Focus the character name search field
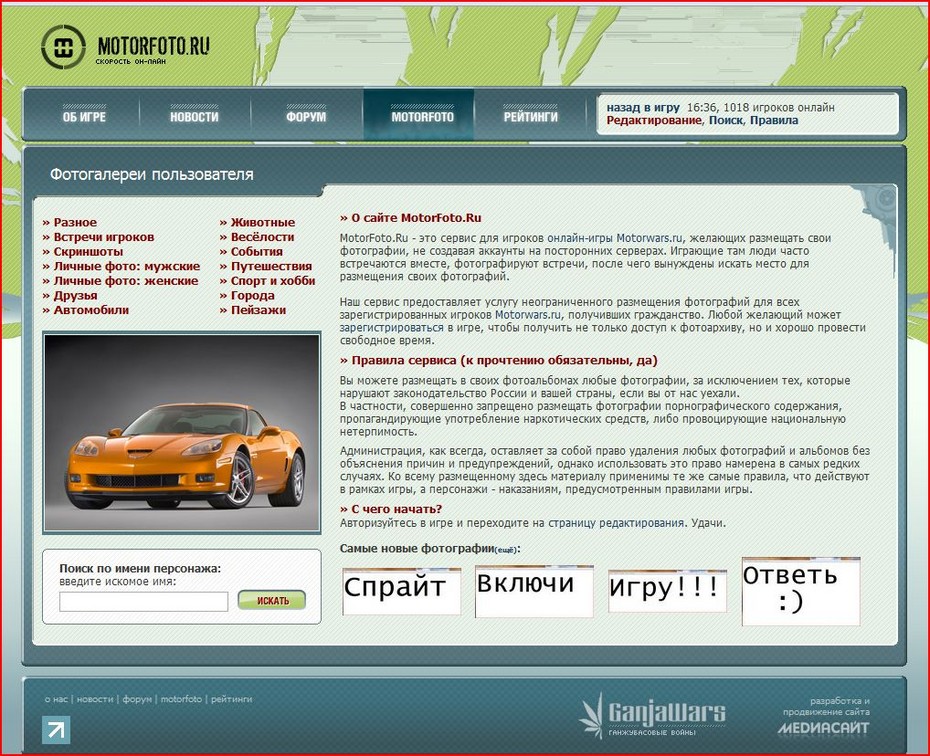This screenshot has height=756, width=930. (144, 601)
